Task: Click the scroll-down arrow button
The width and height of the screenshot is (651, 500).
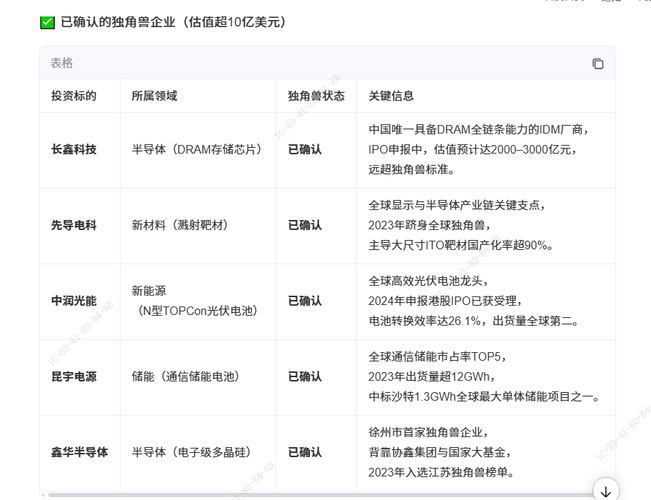Action: [x=606, y=491]
